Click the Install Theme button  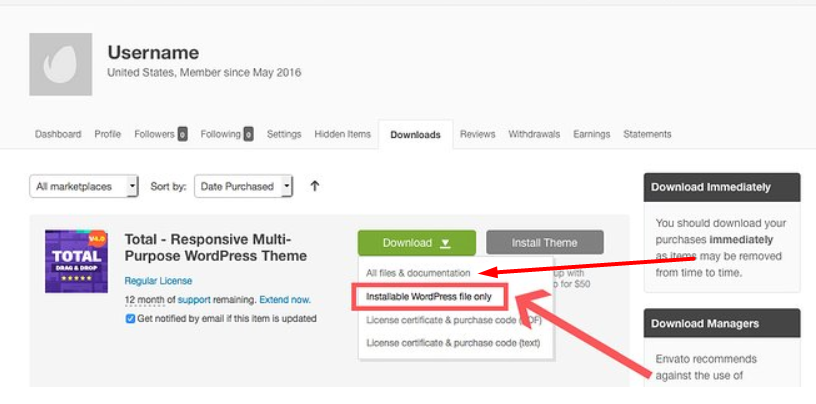tap(545, 243)
